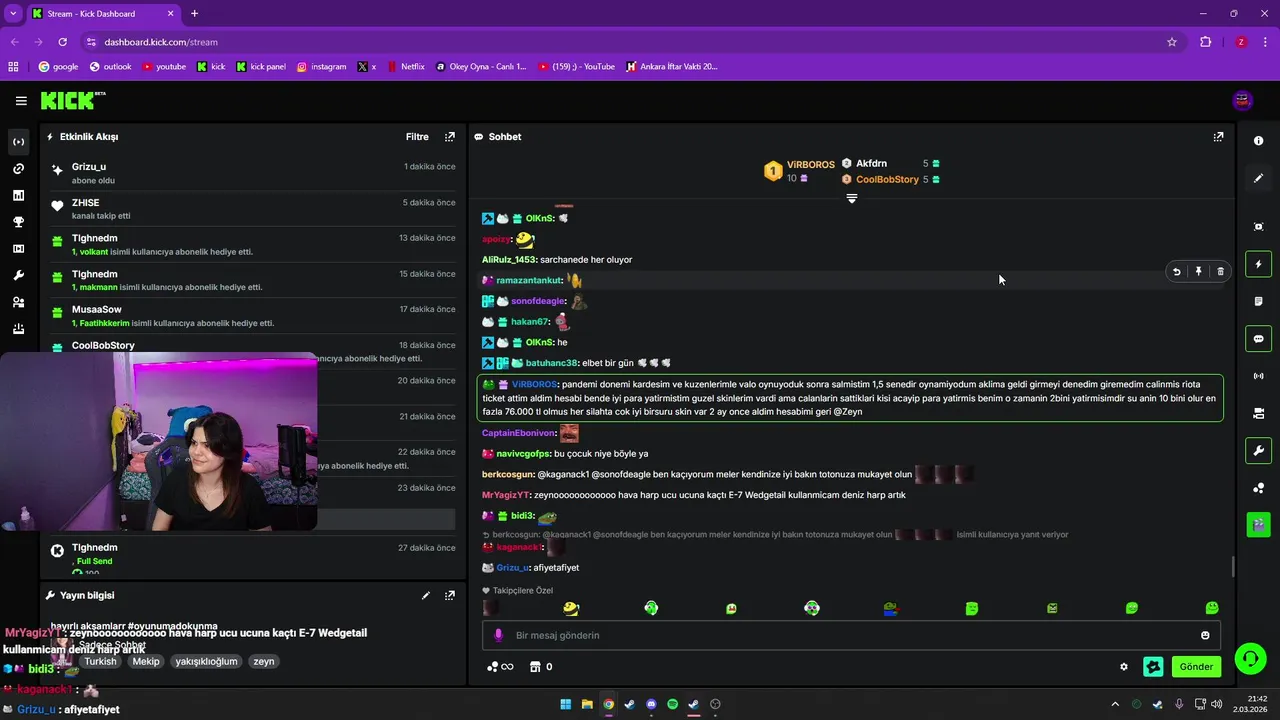Open Spotify from the Windows taskbar

[672, 704]
